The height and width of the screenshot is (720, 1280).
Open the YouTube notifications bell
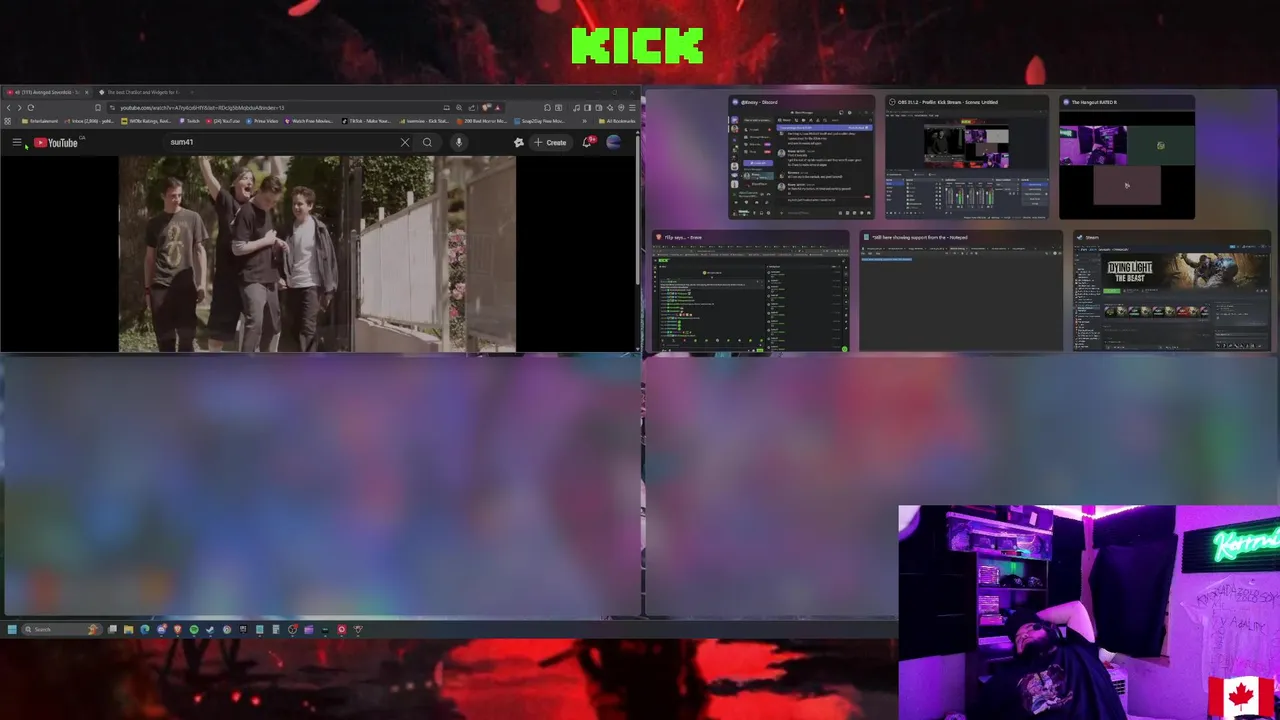(x=588, y=142)
